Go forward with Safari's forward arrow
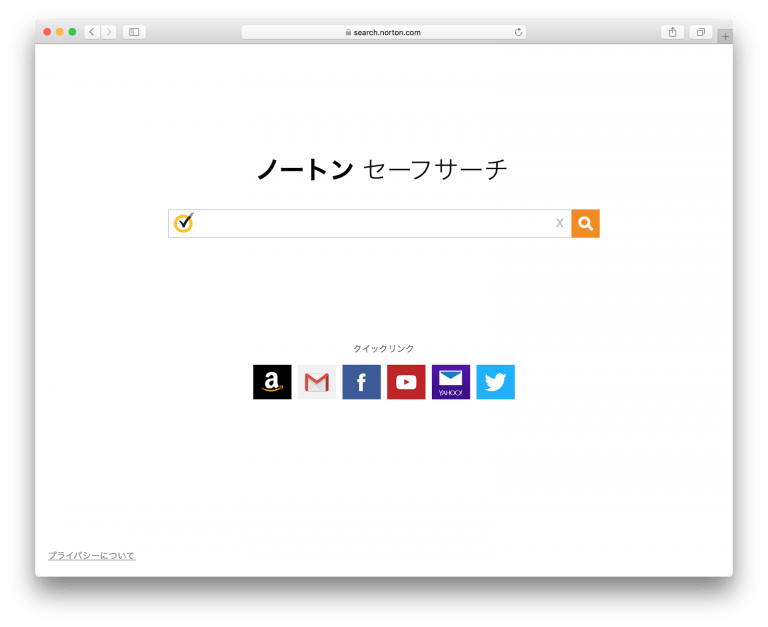This screenshot has width=768, height=627. (109, 32)
